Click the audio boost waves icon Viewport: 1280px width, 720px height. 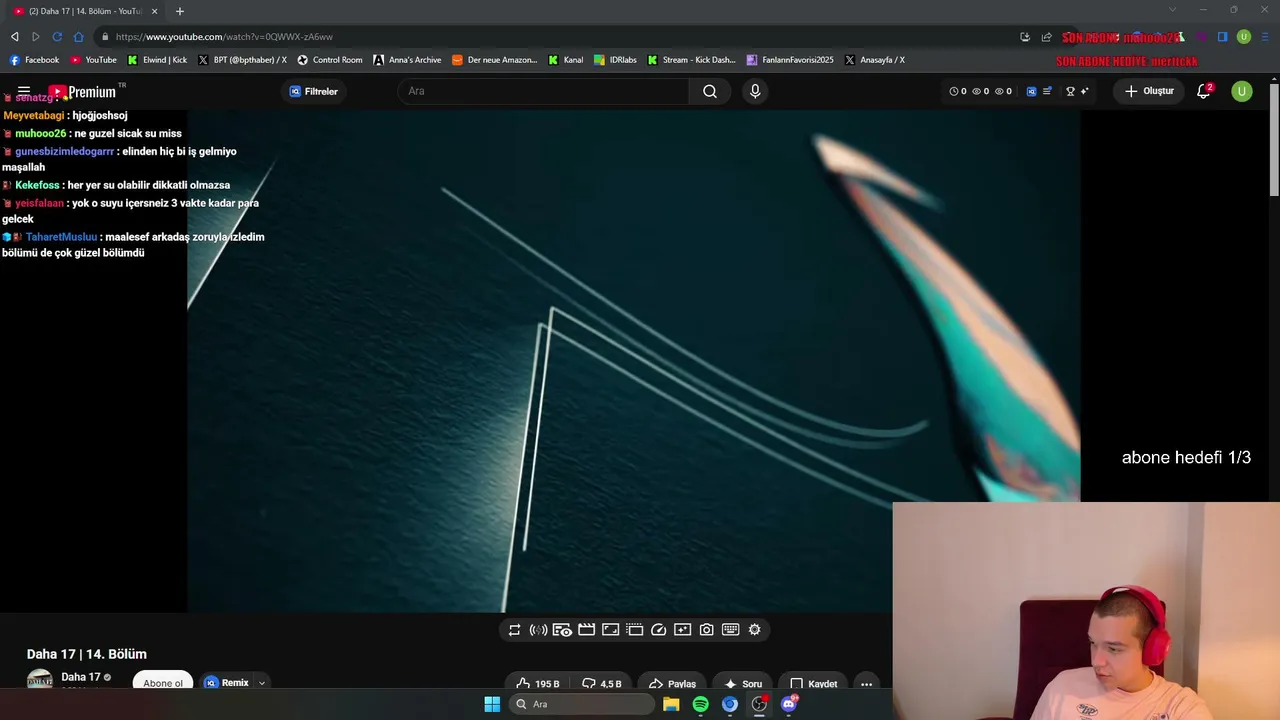click(x=538, y=630)
